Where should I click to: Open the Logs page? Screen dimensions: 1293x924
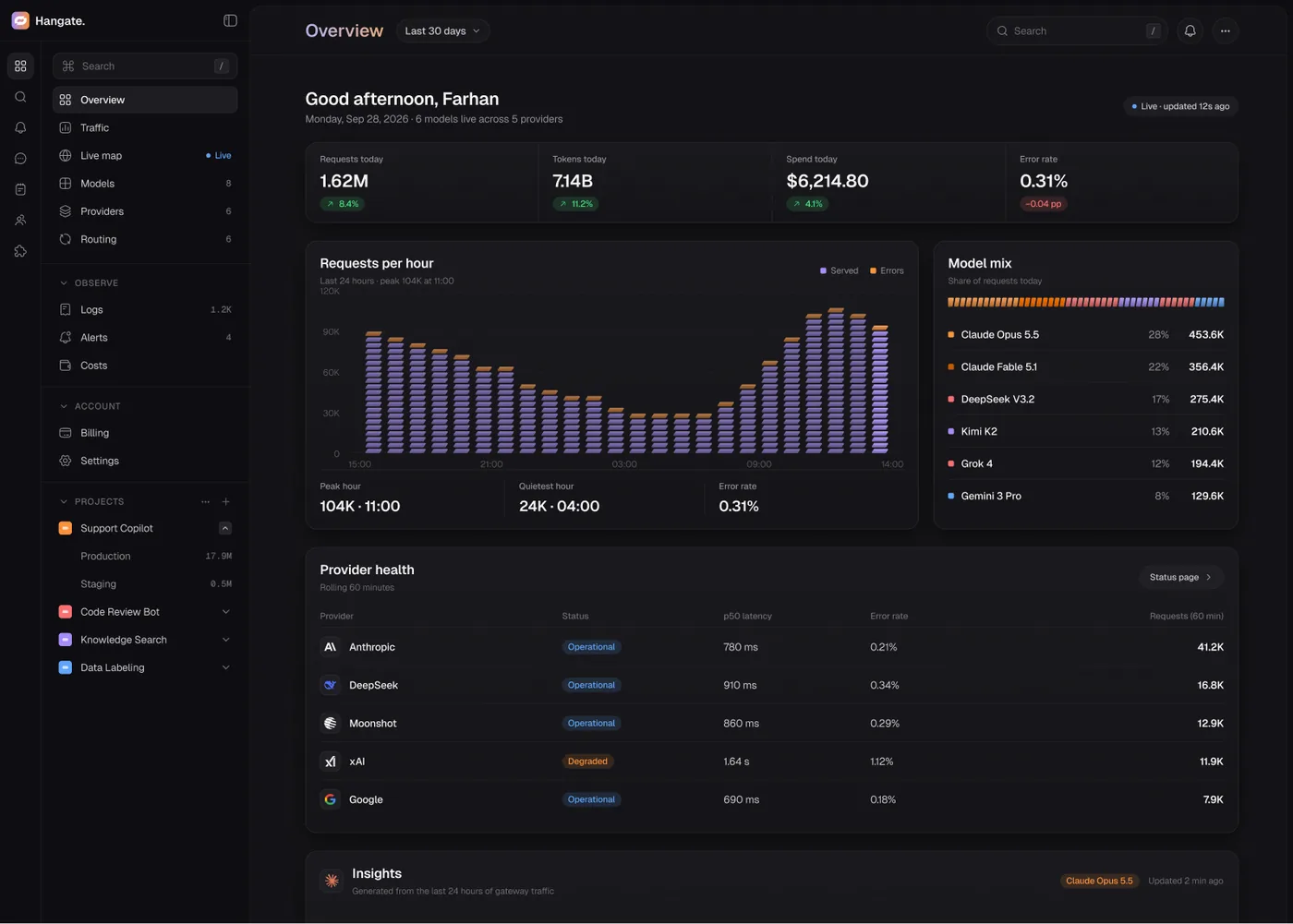pos(145,309)
